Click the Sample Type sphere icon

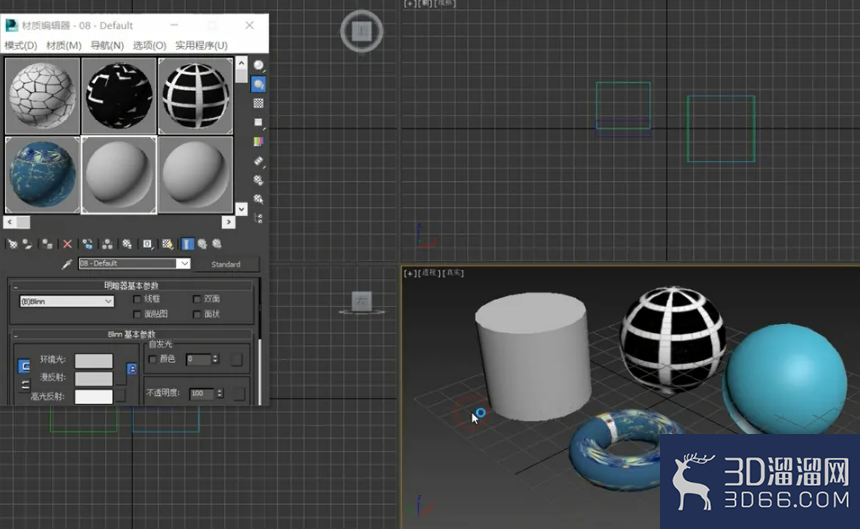coord(258,66)
